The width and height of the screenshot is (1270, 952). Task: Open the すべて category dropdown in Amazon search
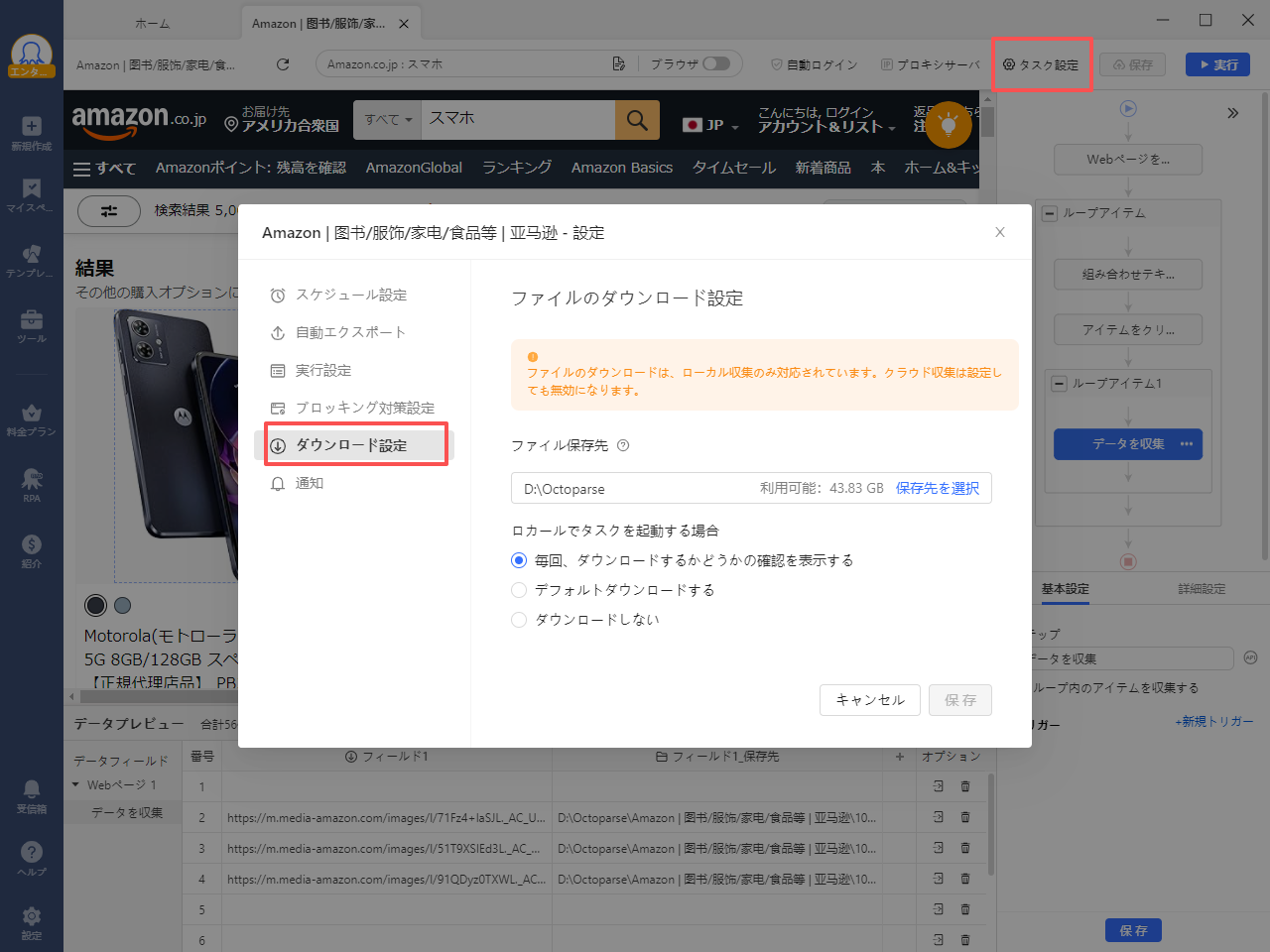click(388, 119)
